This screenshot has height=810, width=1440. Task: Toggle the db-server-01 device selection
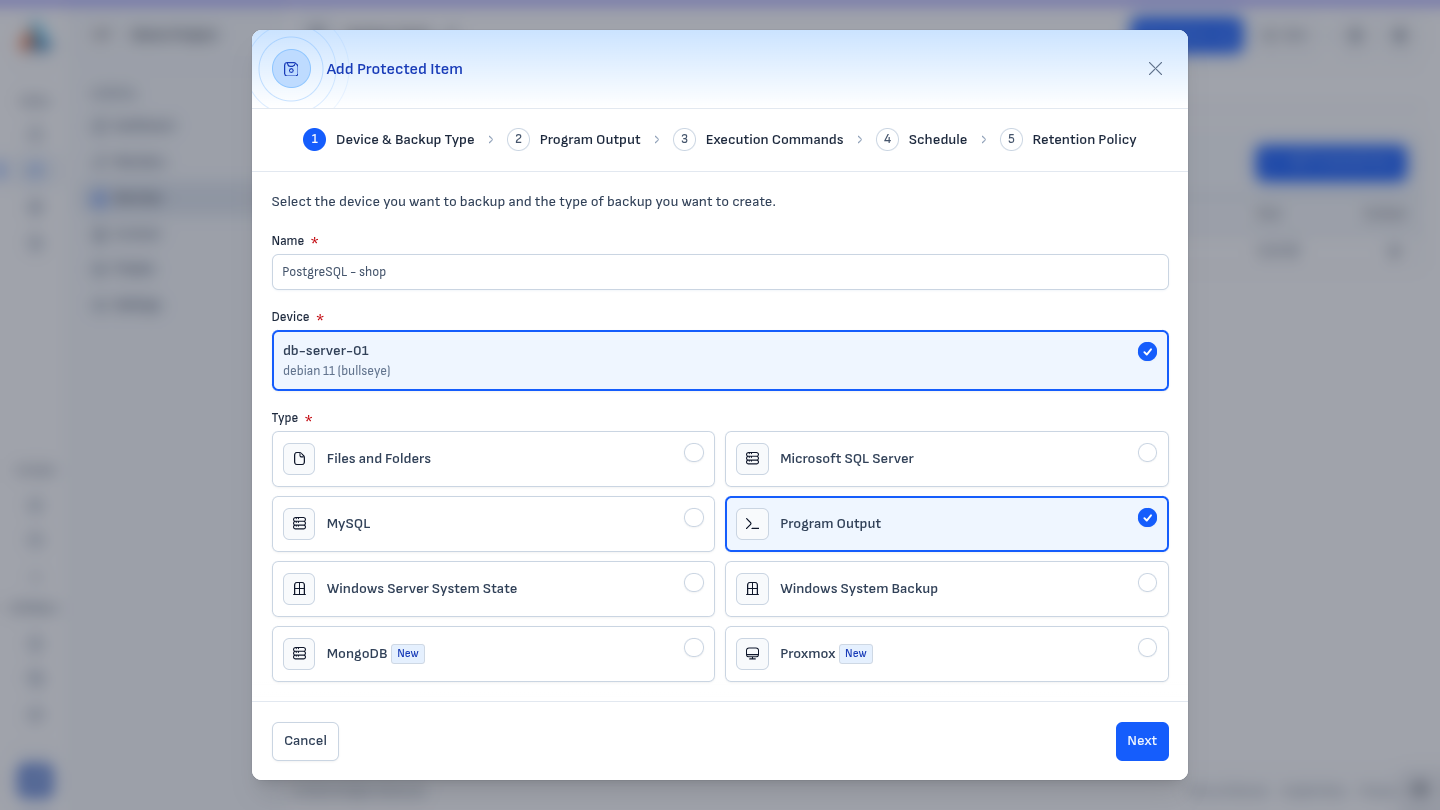click(720, 360)
